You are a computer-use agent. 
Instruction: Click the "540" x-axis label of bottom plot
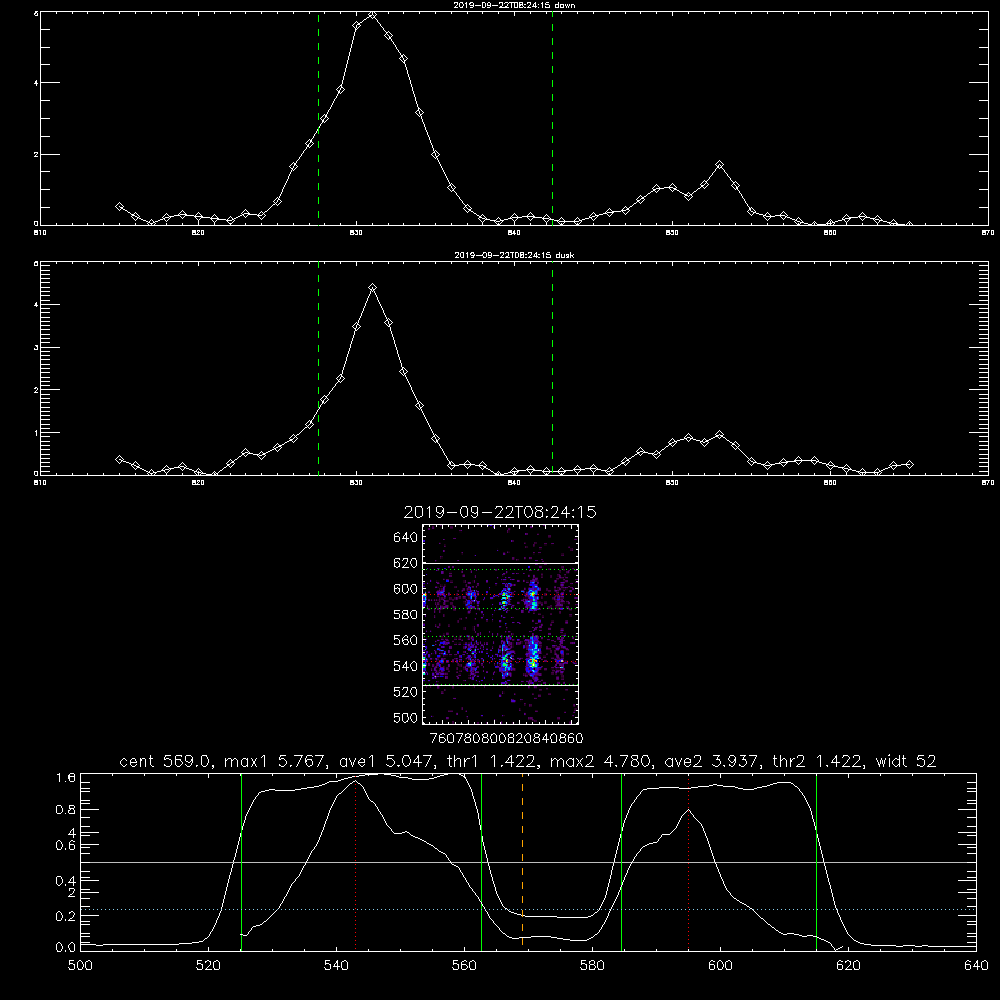click(336, 966)
